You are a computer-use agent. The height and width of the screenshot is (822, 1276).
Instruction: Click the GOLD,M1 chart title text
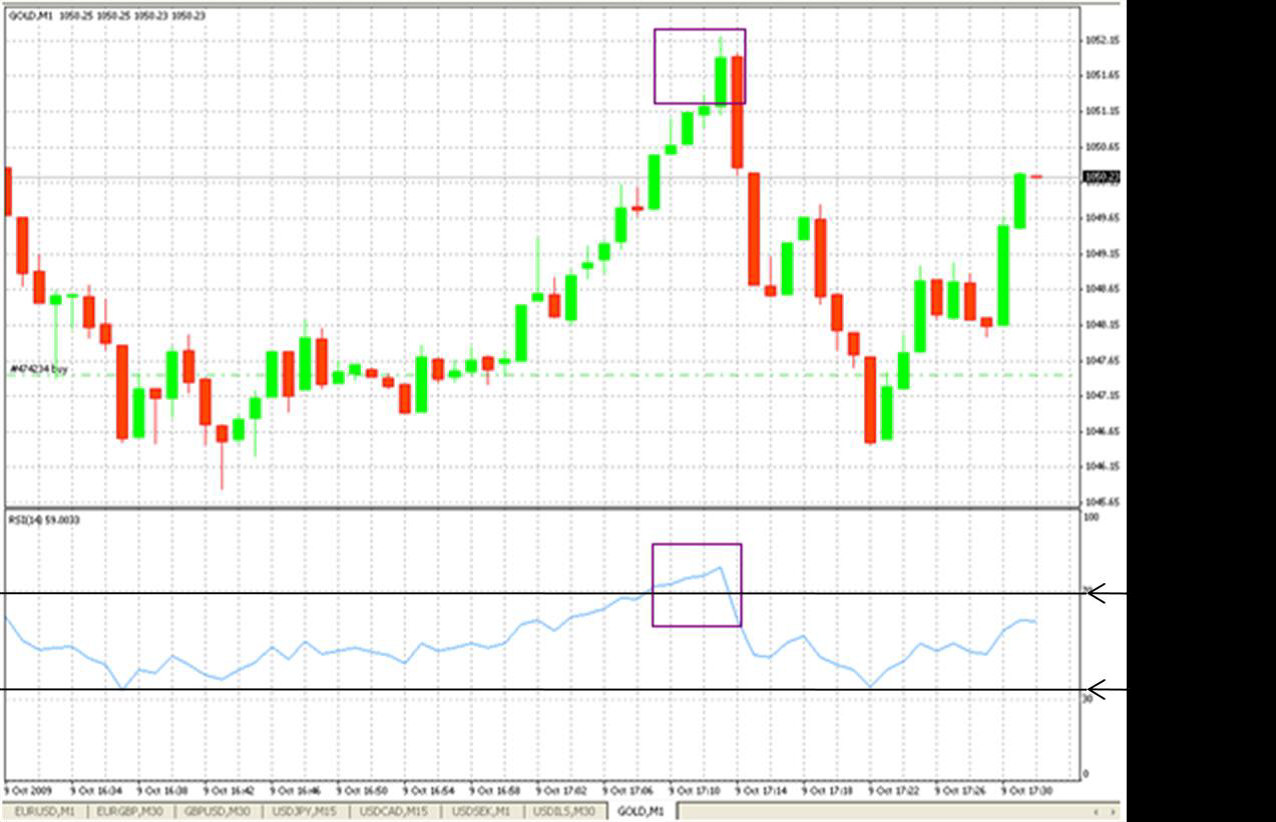pos(31,16)
